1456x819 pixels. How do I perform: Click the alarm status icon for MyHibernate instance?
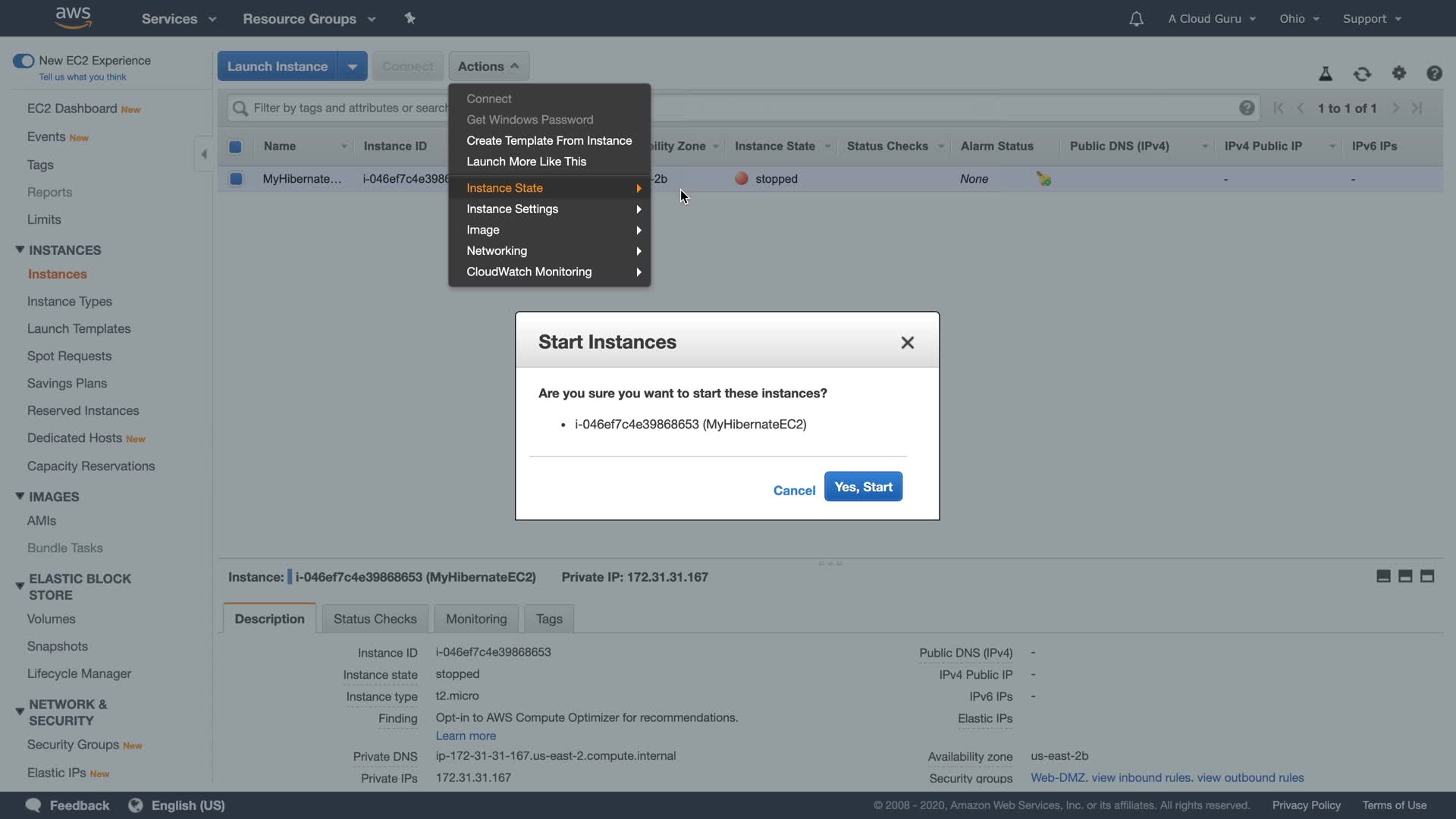coord(1044,179)
